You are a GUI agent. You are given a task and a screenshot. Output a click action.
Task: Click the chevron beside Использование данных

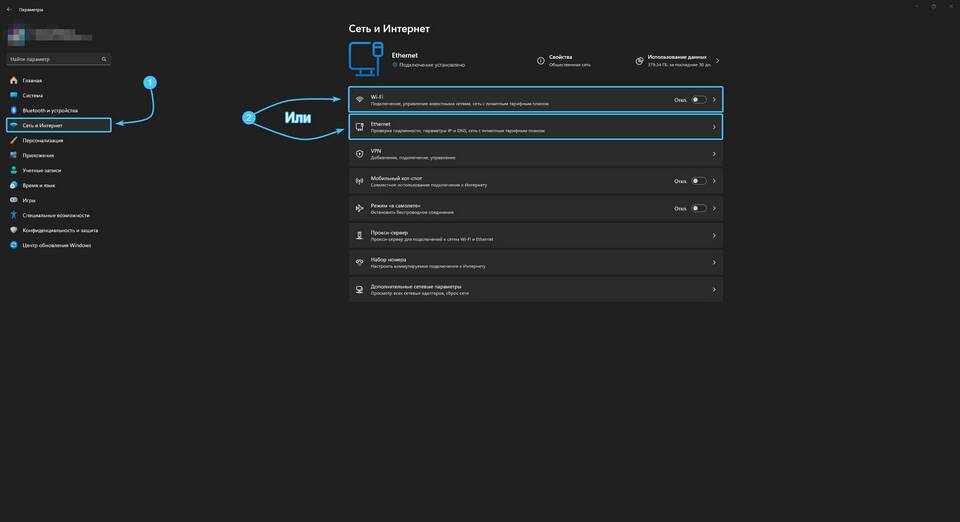pyautogui.click(x=718, y=61)
